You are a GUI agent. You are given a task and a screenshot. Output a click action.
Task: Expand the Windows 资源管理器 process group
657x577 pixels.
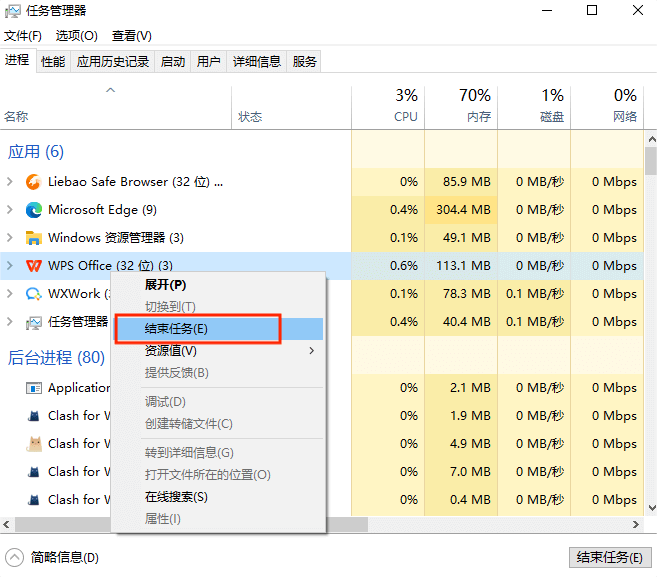point(10,238)
